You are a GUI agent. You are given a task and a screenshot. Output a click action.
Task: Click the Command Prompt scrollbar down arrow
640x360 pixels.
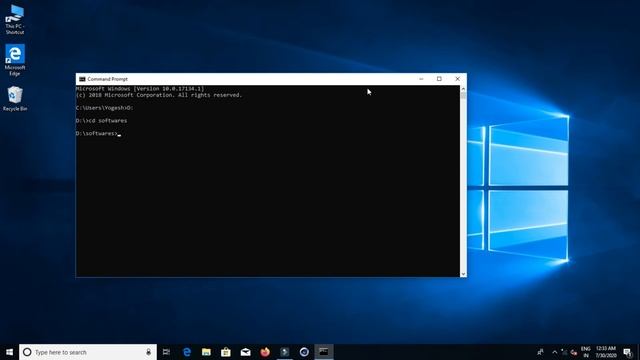[x=463, y=274]
